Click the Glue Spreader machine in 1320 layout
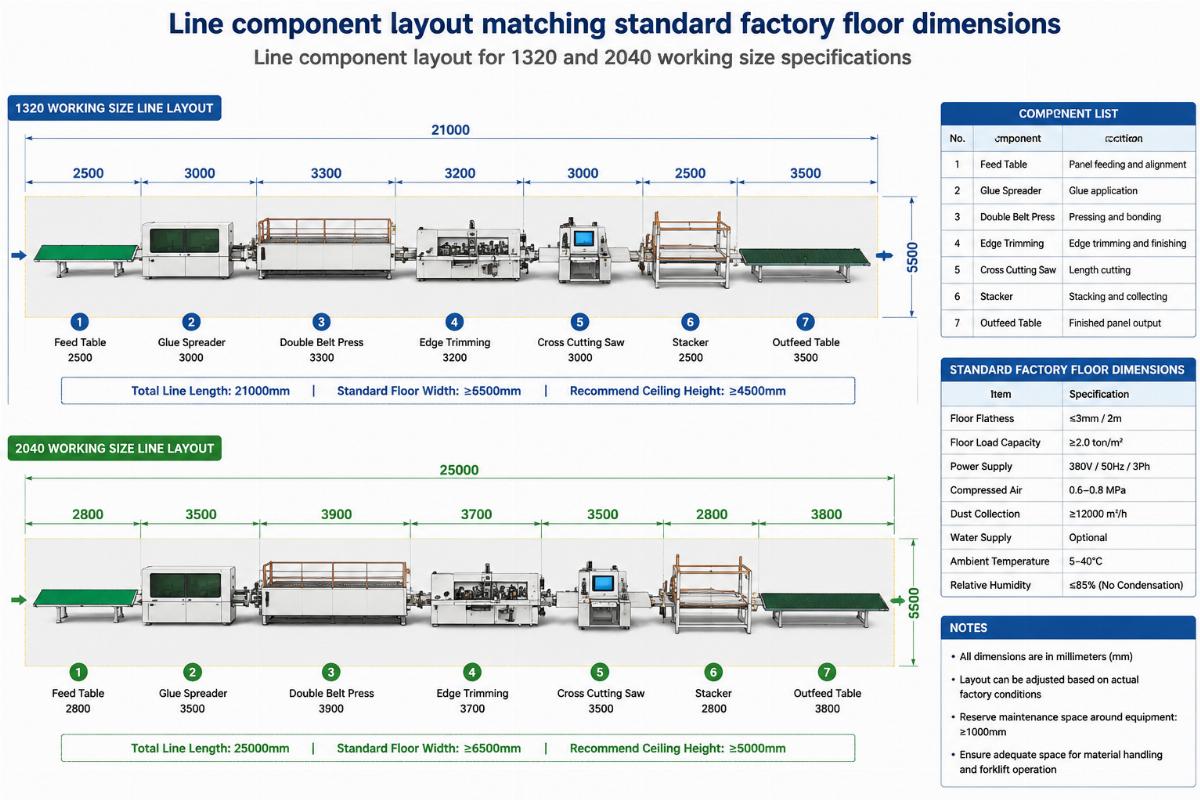 (190, 250)
